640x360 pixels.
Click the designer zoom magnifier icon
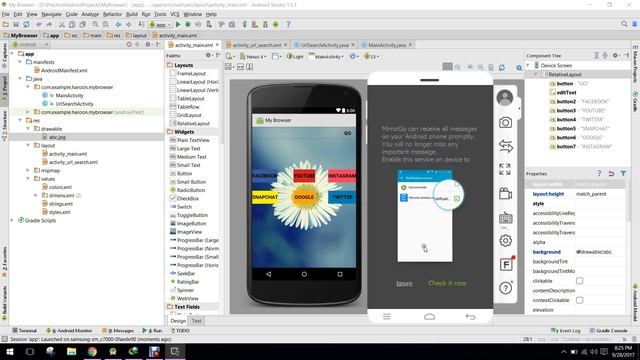point(519,68)
